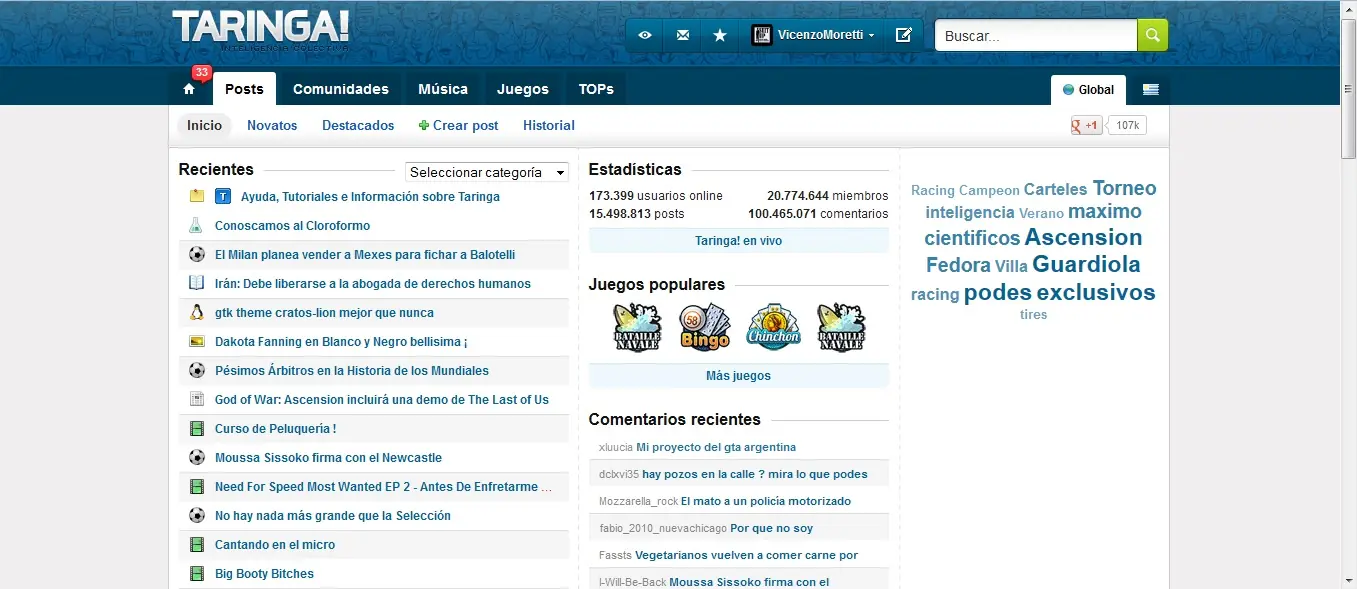The image size is (1357, 589).
Task: Open post Cantando en el micro
Action: 275,544
